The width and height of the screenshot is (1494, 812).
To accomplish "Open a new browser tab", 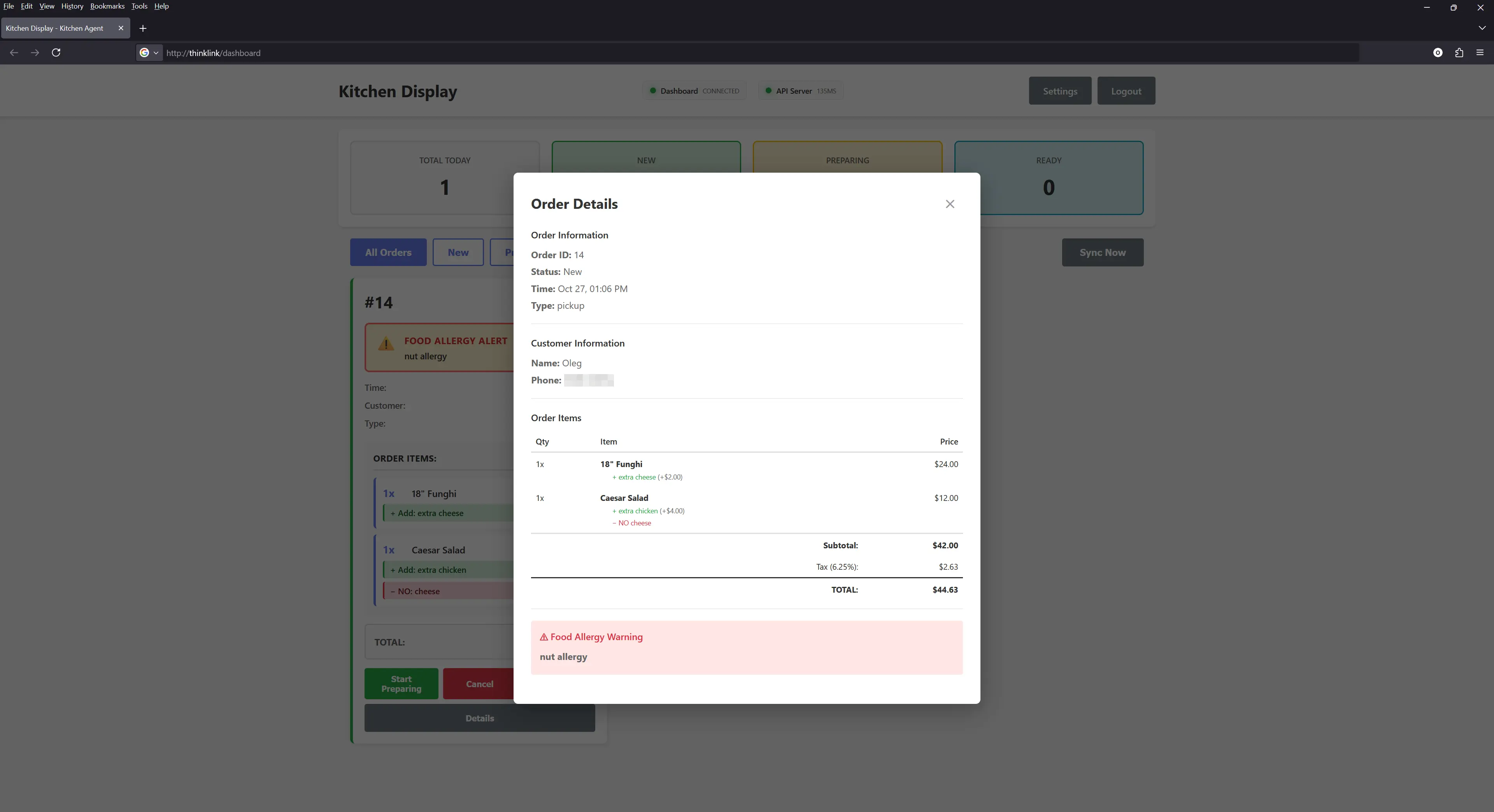I will [x=143, y=28].
